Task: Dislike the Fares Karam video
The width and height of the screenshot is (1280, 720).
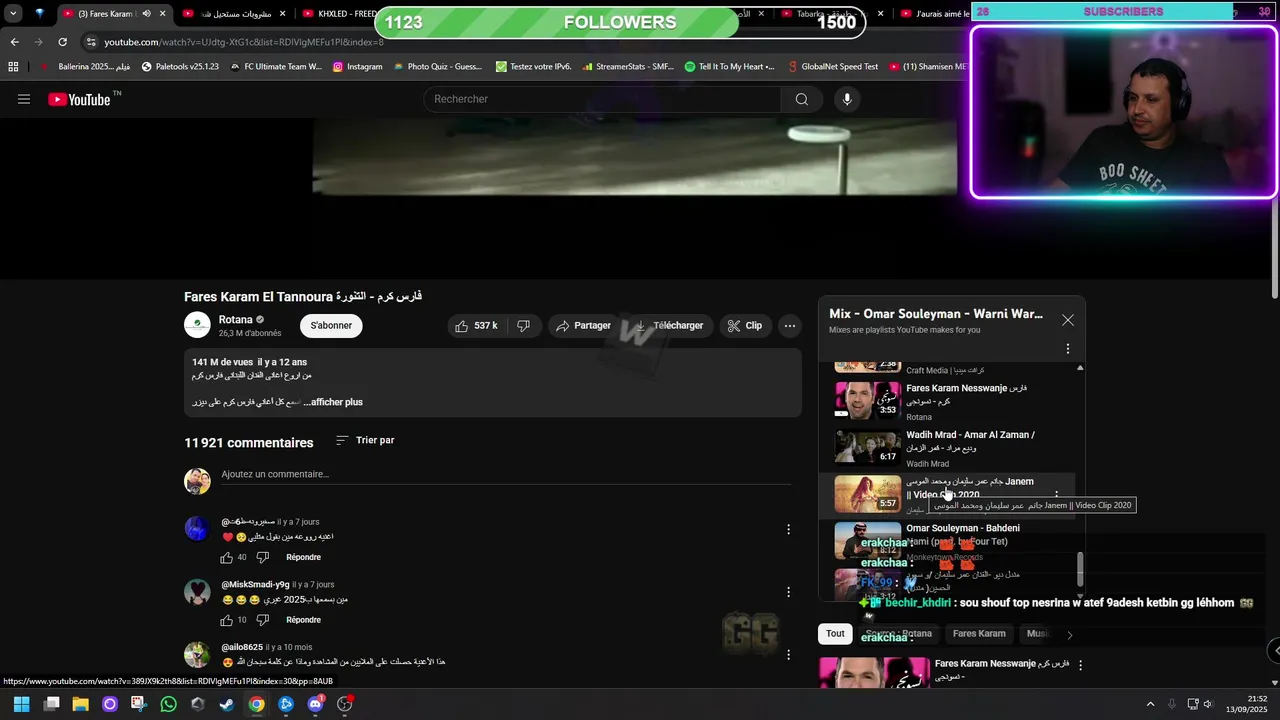Action: point(523,326)
